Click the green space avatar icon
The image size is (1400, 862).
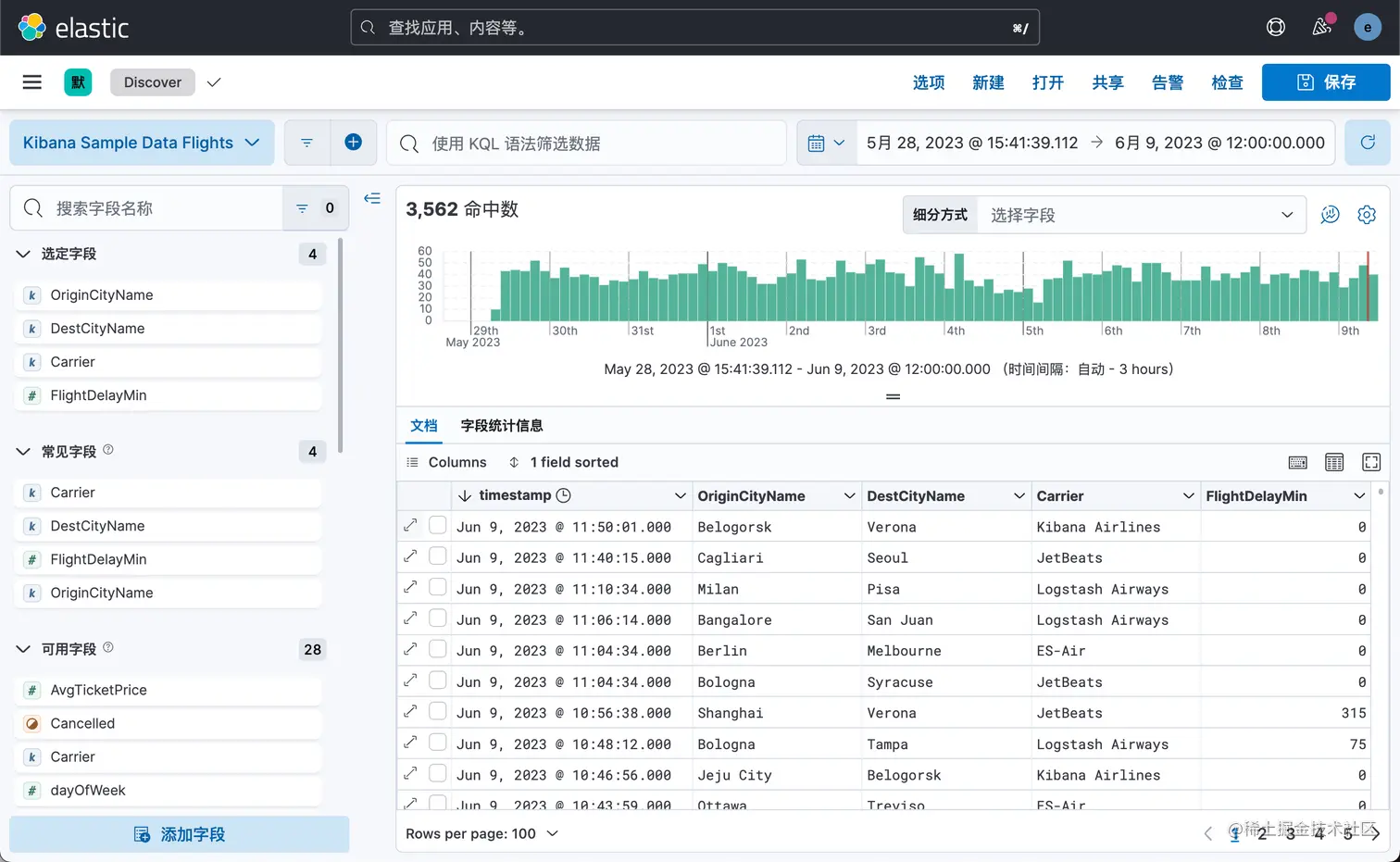(x=78, y=82)
